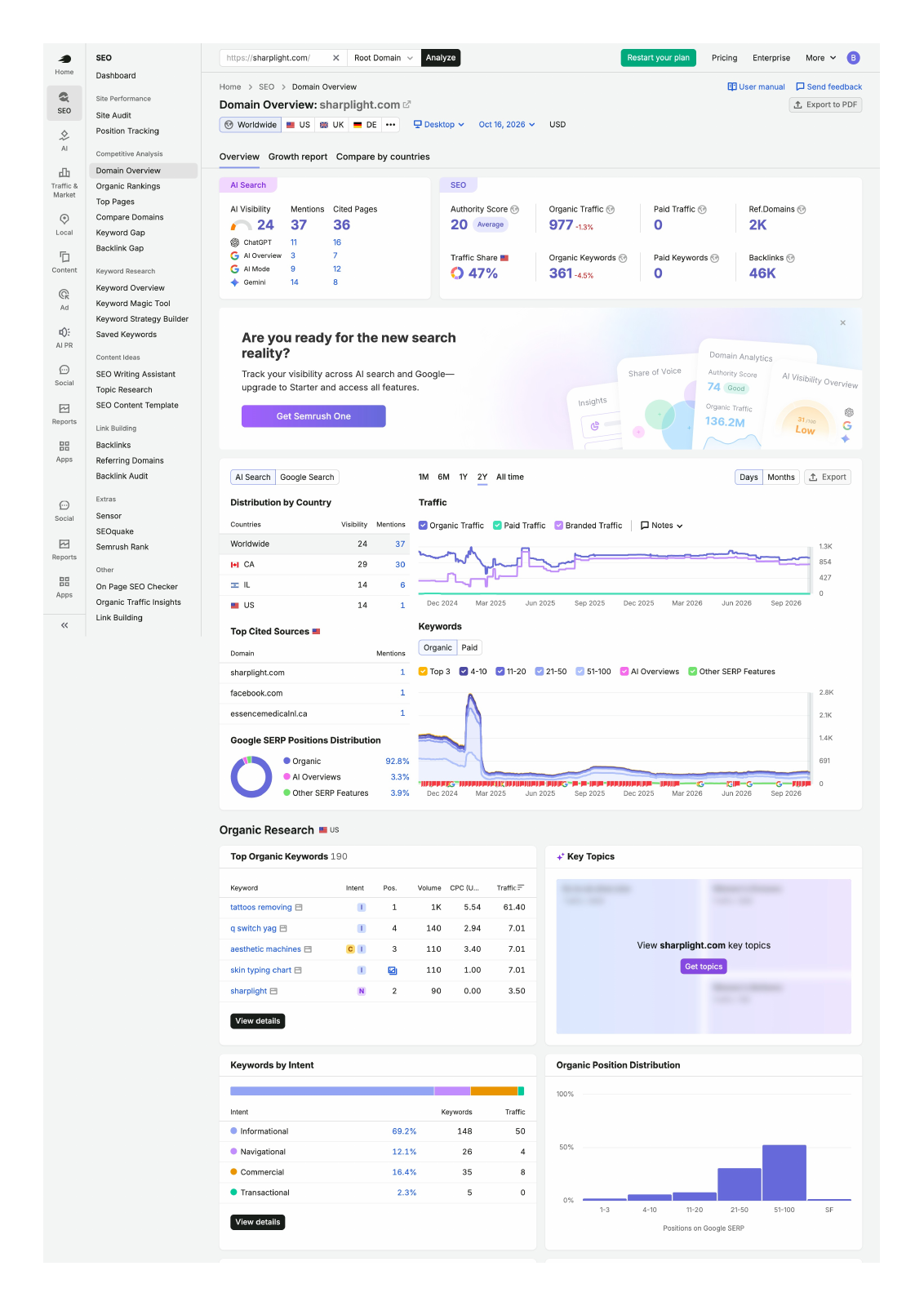
Task: Open external link icon beside sharplight.com title
Action: tap(406, 104)
